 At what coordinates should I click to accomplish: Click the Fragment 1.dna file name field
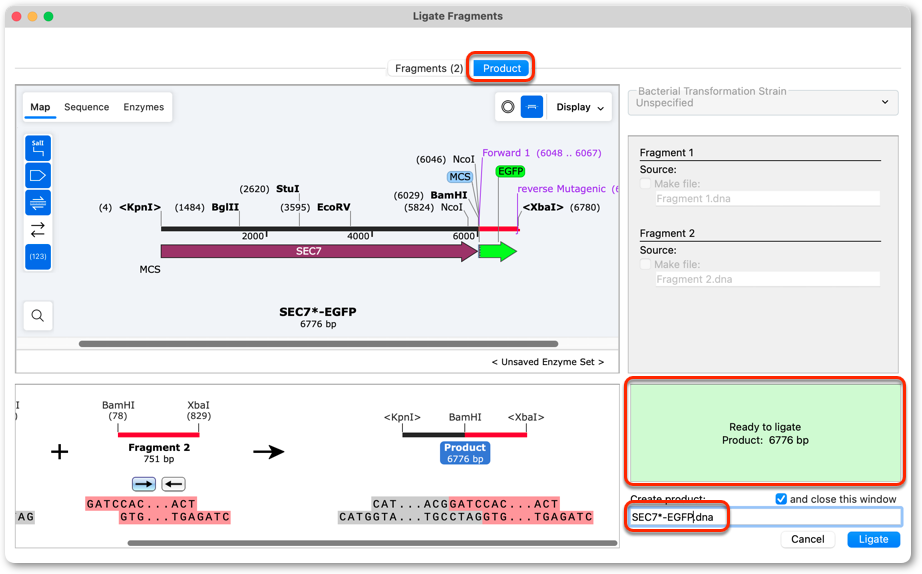click(x=767, y=199)
